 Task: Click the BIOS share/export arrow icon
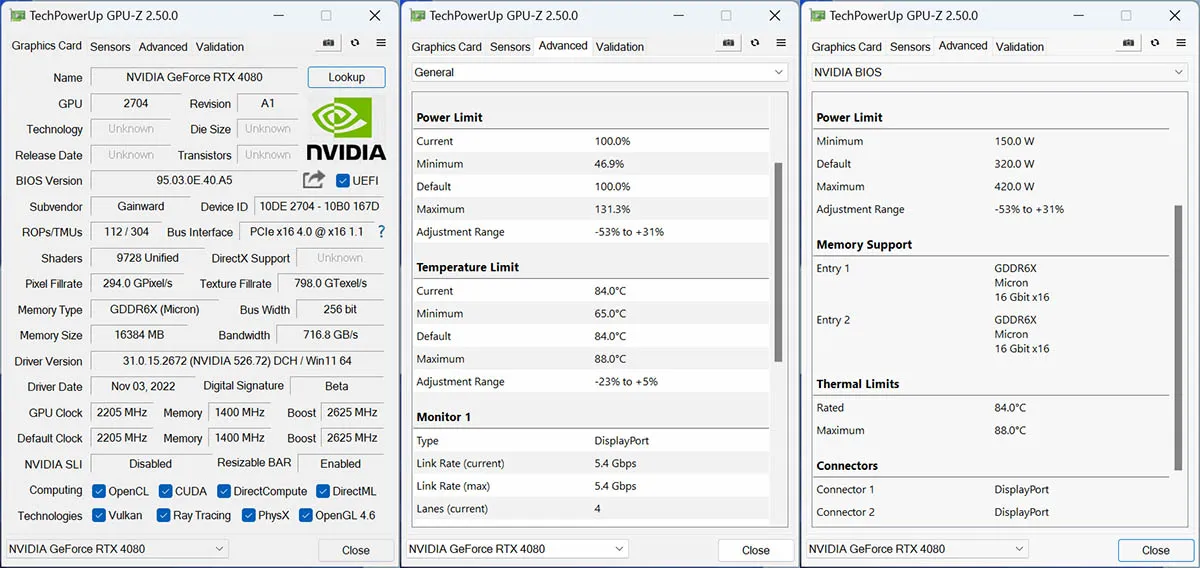tap(314, 179)
